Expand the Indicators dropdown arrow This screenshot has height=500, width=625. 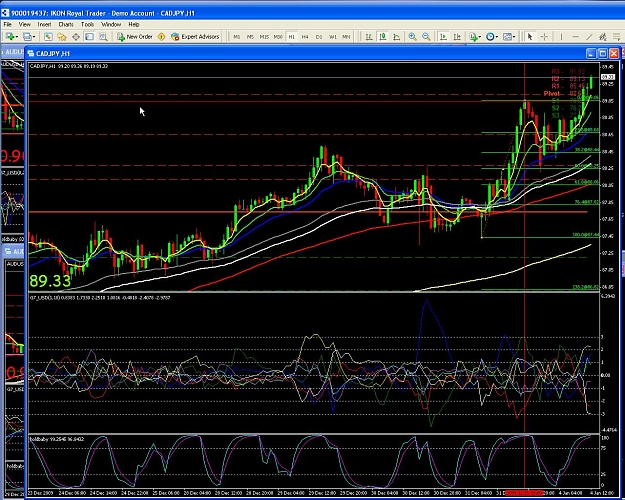pos(480,37)
